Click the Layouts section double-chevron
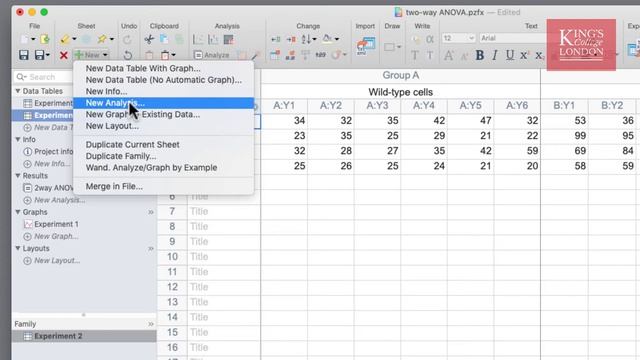The width and height of the screenshot is (640, 360). 151,248
